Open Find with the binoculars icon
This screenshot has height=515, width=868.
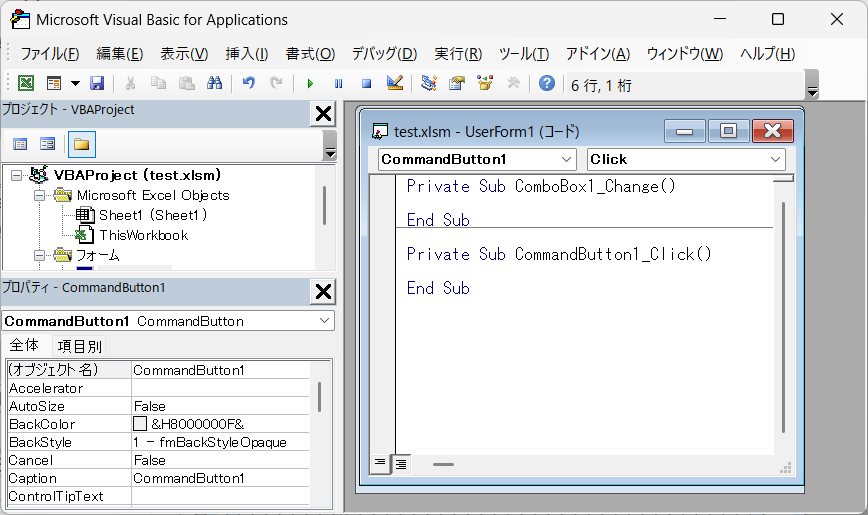pos(214,84)
